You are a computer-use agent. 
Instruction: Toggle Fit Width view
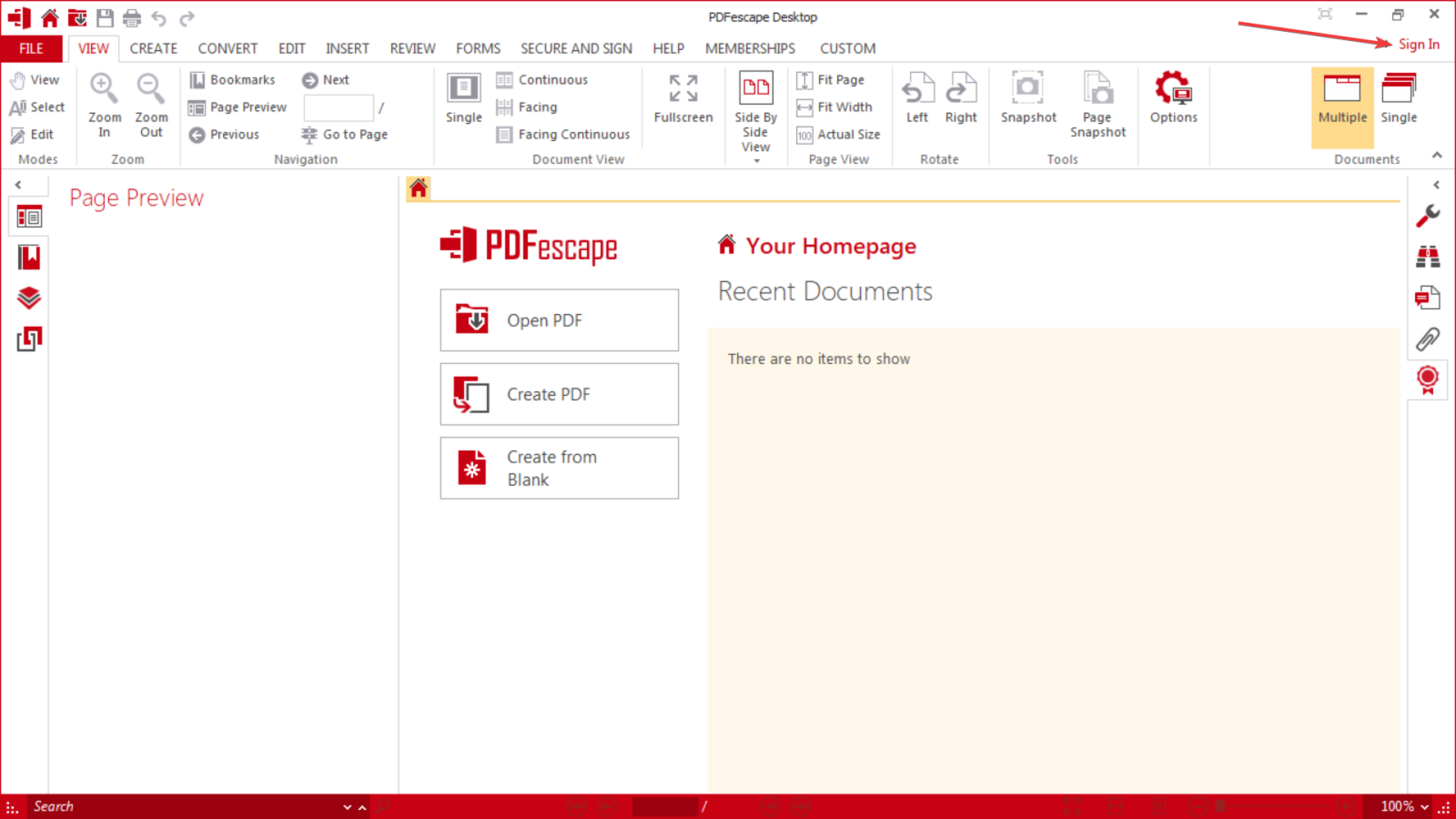click(834, 107)
